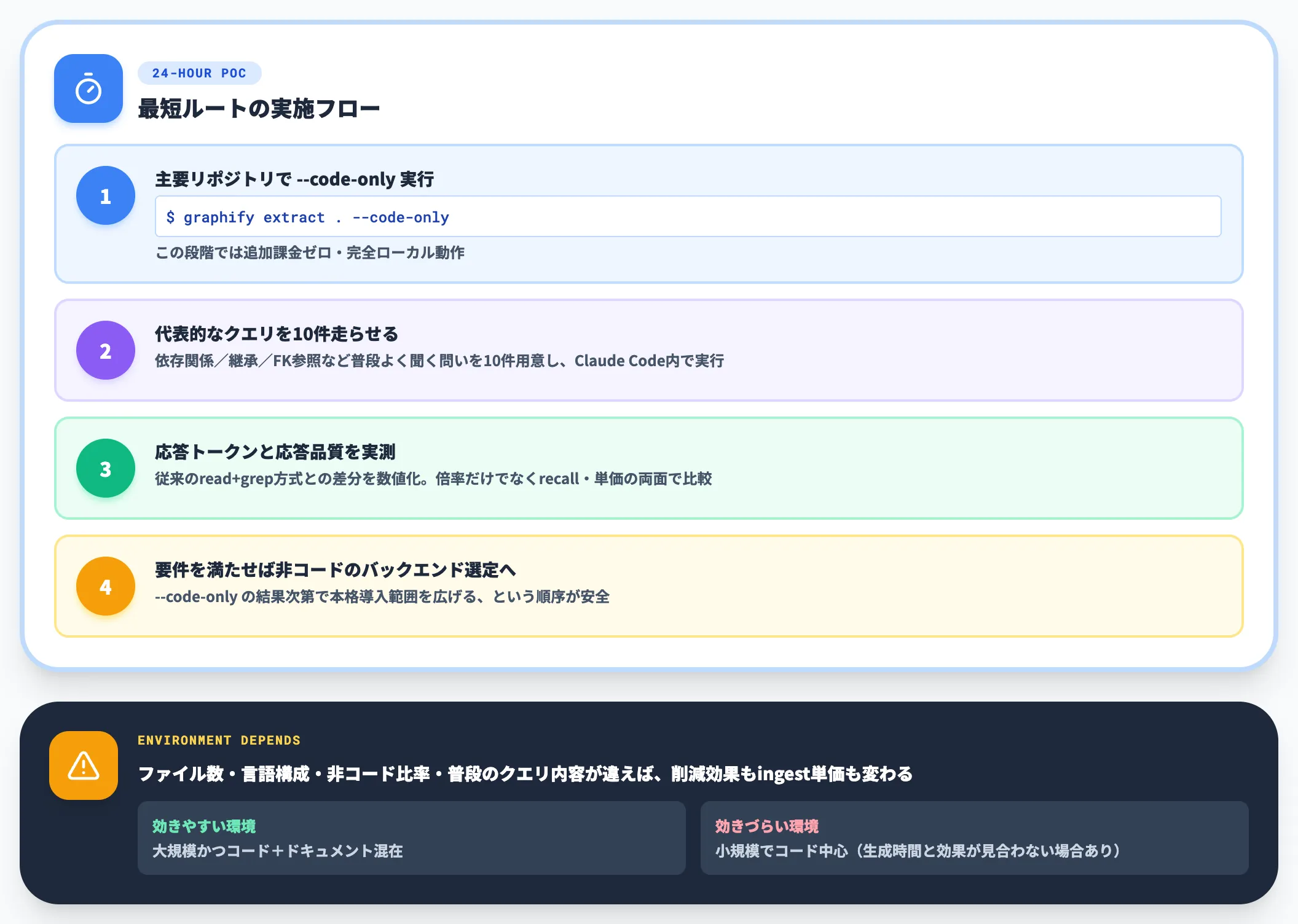Click the graphify extract command box

[688, 216]
